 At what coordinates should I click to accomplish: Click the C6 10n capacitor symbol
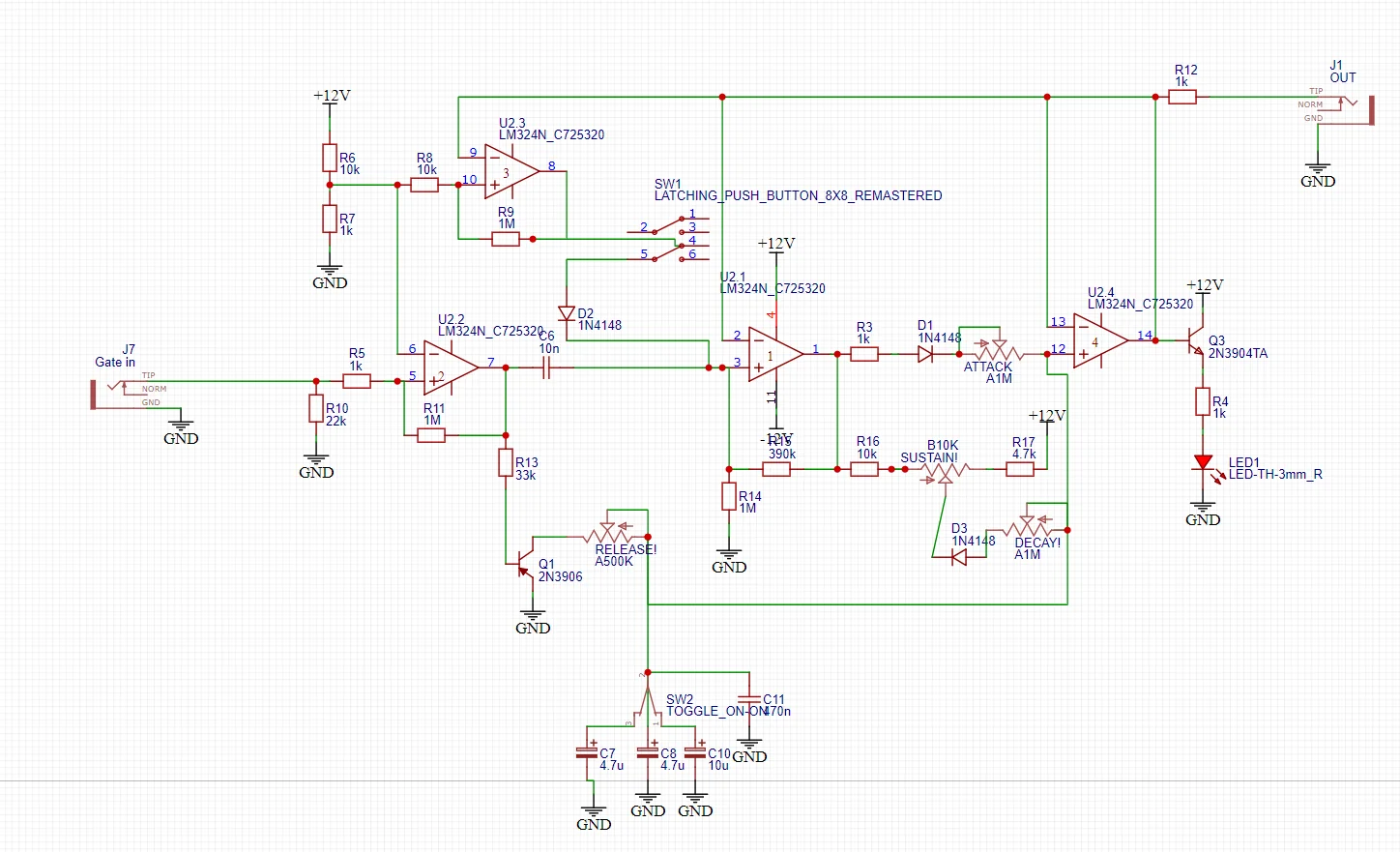tap(546, 367)
